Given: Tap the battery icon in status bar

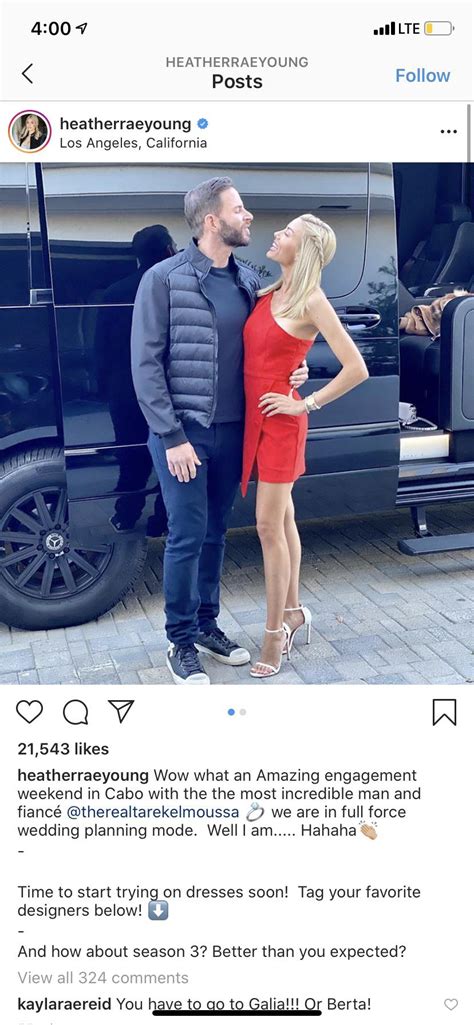Looking at the screenshot, I should coord(439,29).
